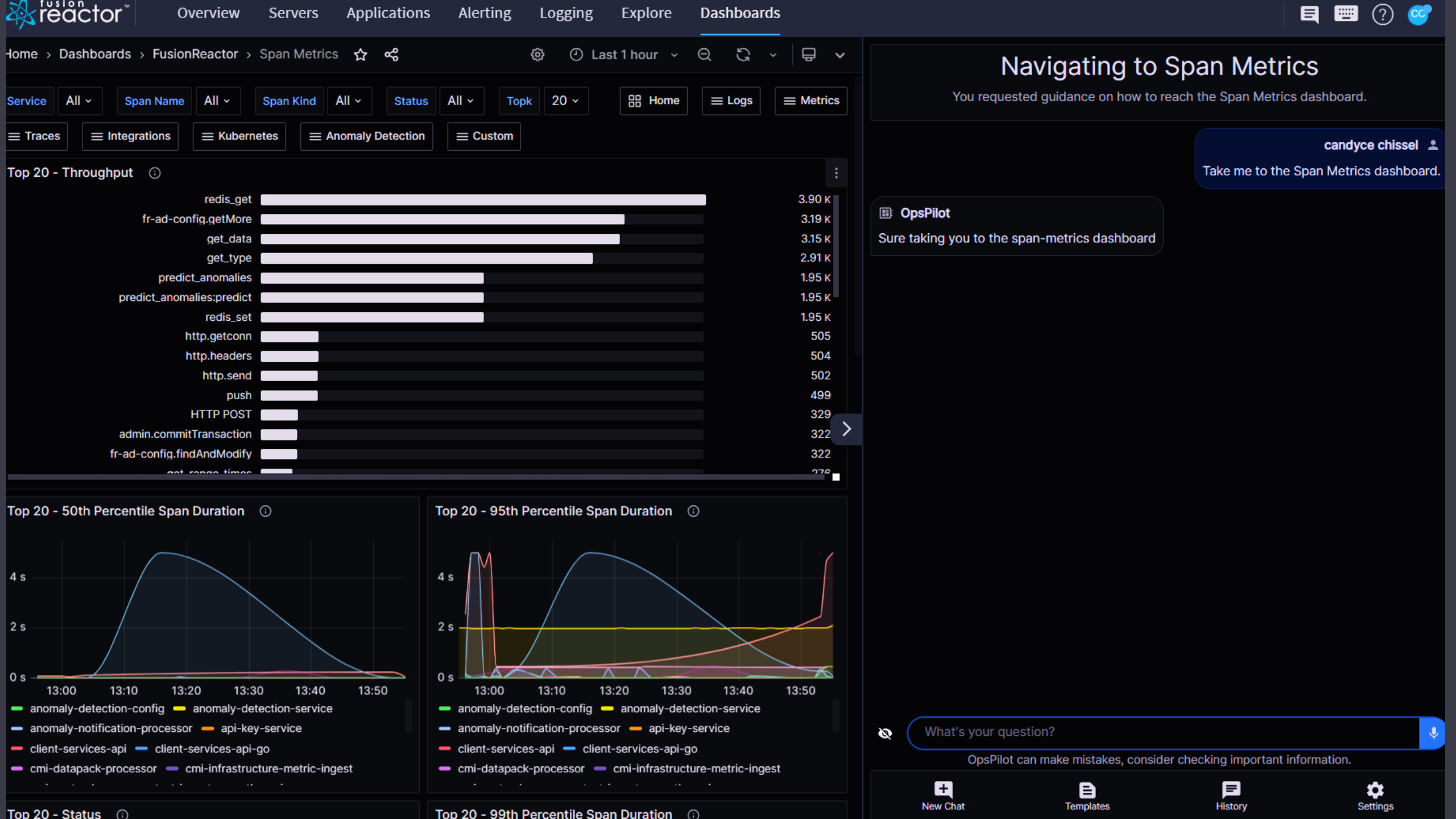Focus the What's your question input
Image resolution: width=1456 pixels, height=819 pixels.
coord(1163,733)
